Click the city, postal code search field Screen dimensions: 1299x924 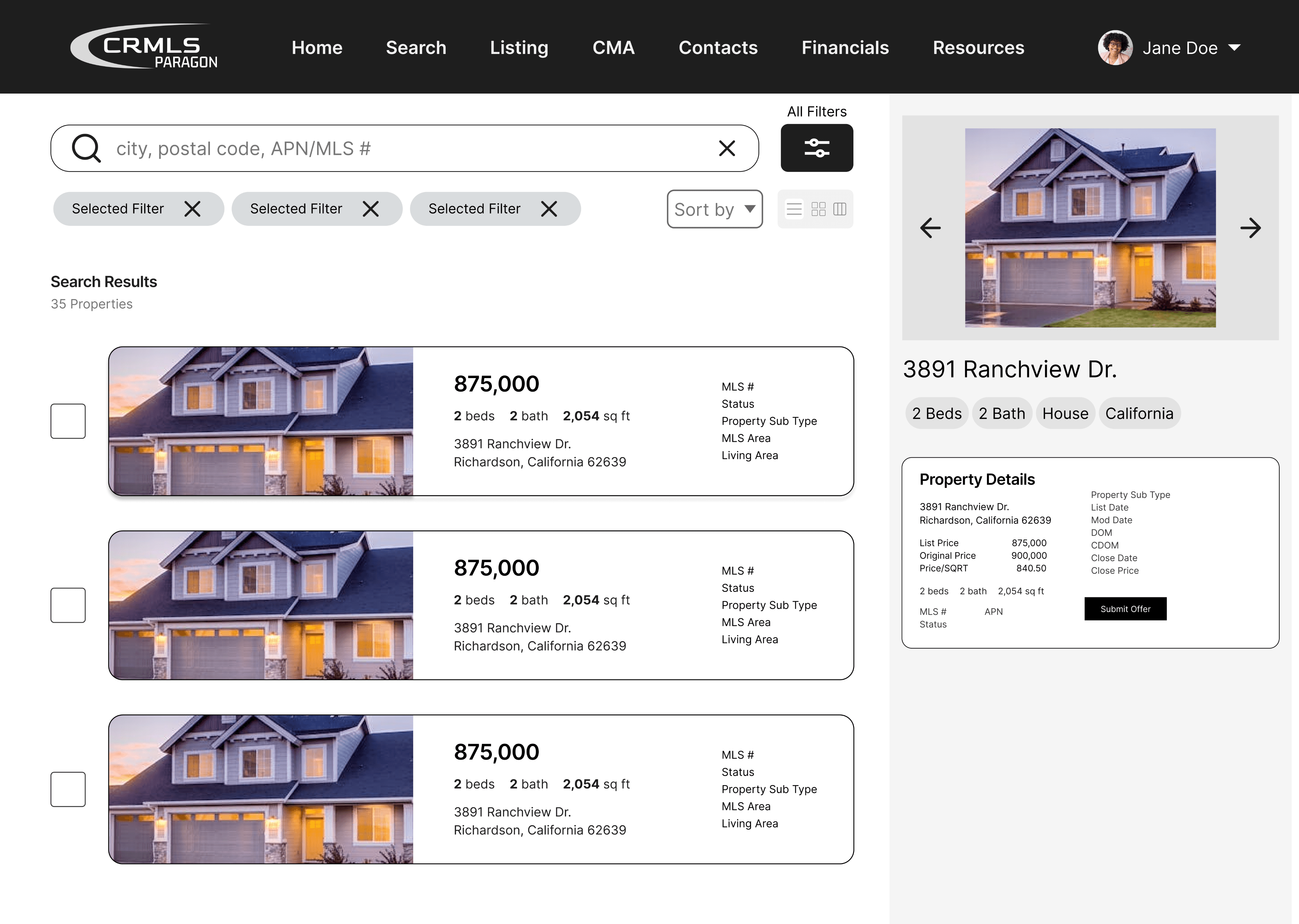(x=398, y=148)
